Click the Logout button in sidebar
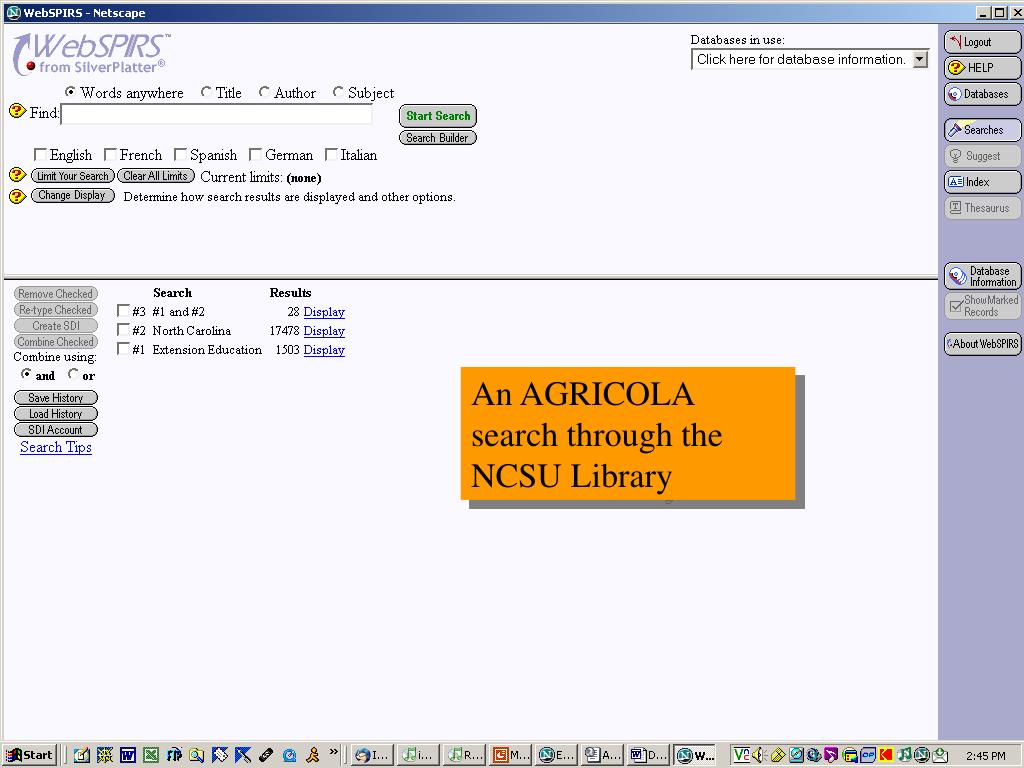 point(982,42)
